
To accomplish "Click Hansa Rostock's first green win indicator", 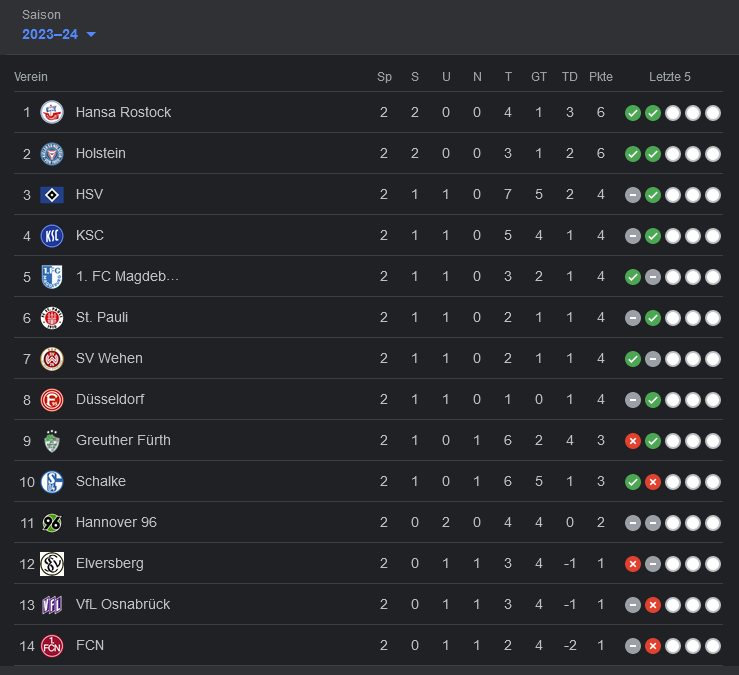I will [633, 112].
